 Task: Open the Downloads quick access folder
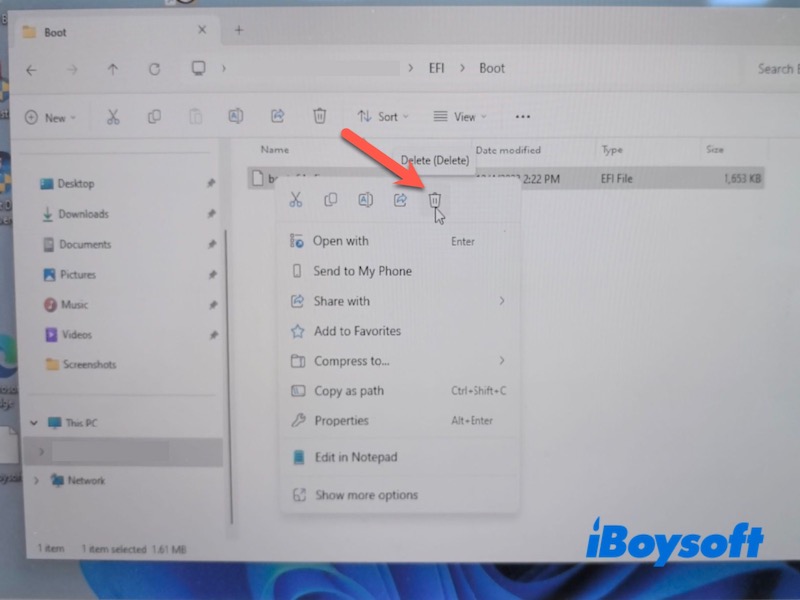point(83,214)
